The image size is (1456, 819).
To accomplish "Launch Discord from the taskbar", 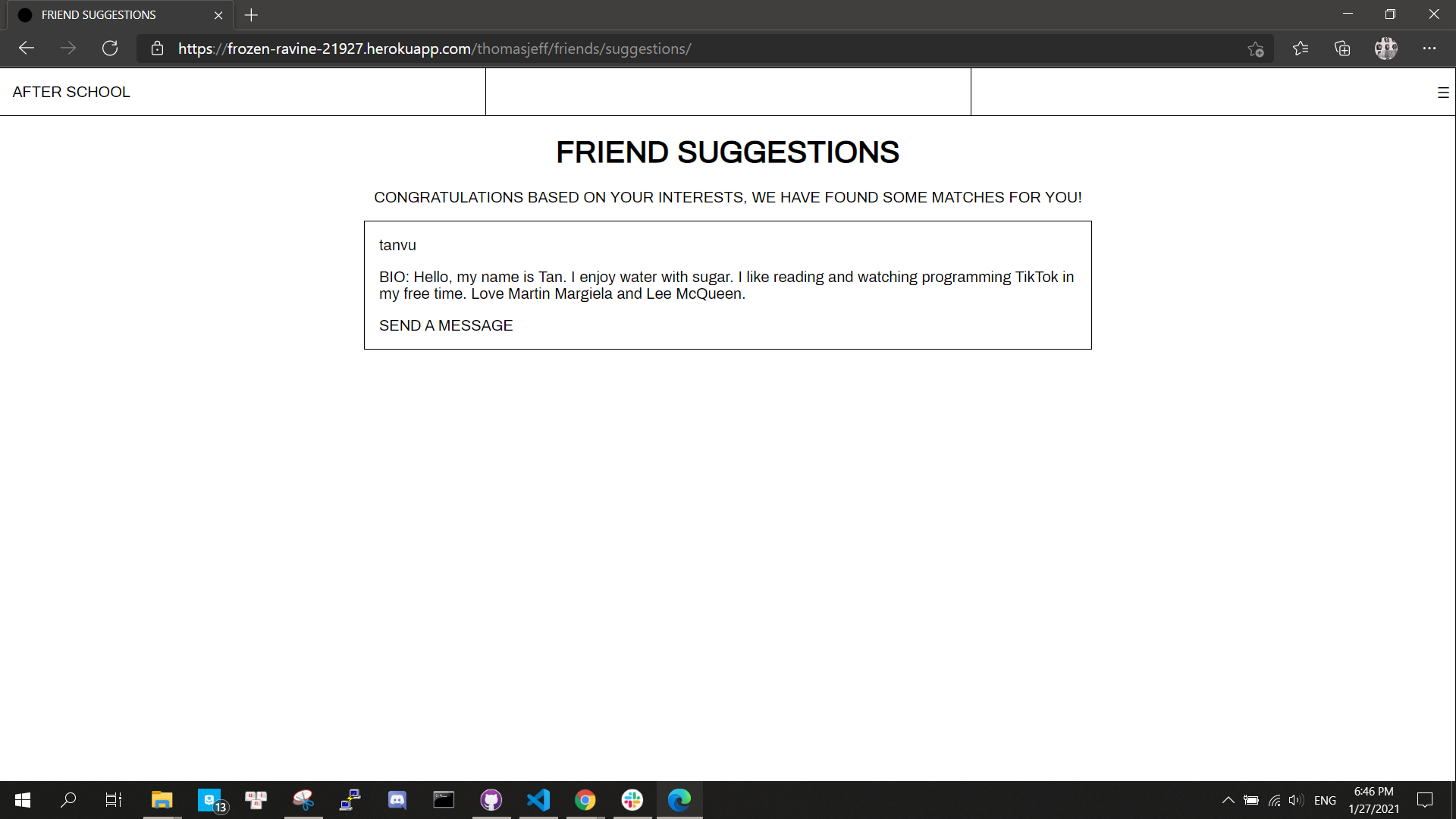I will tap(397, 800).
